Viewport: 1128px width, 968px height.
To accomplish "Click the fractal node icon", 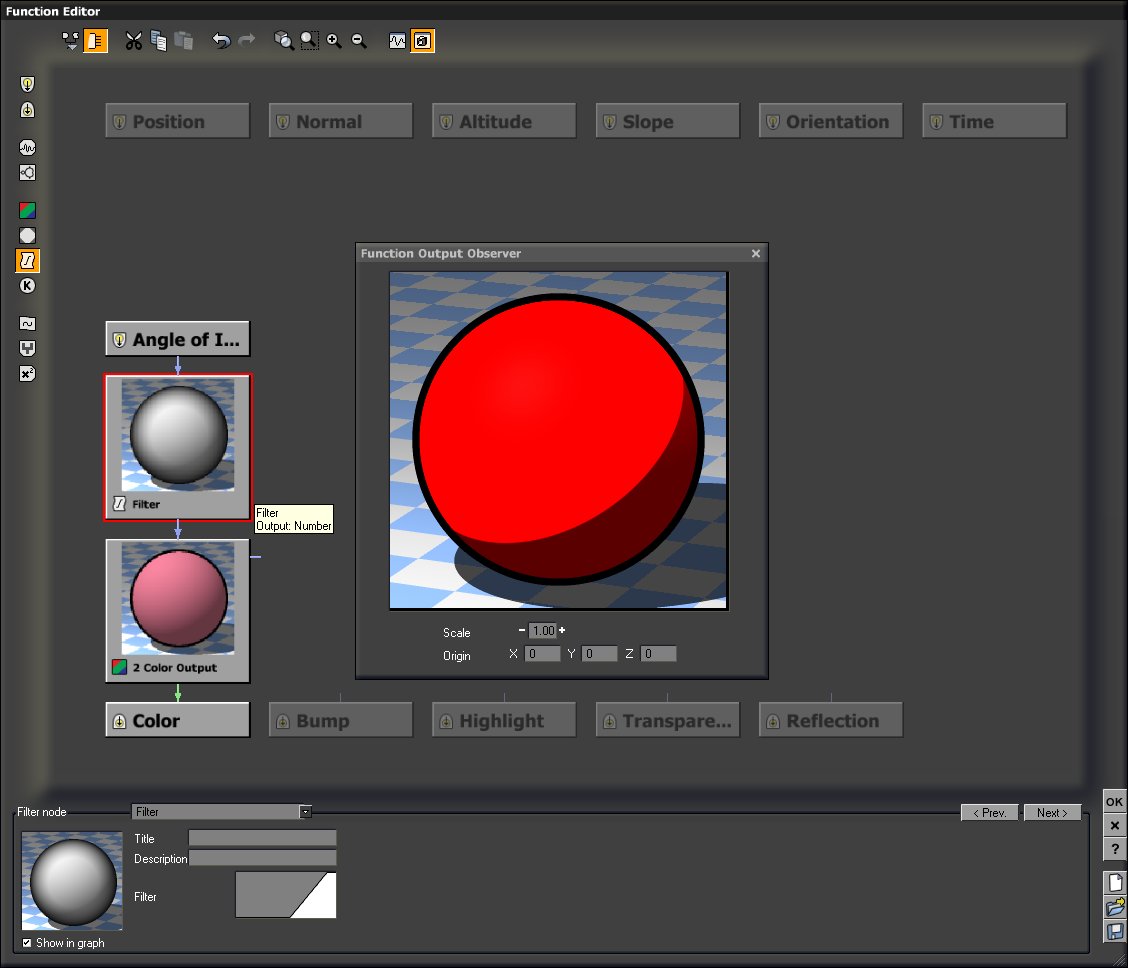I will tap(28, 173).
